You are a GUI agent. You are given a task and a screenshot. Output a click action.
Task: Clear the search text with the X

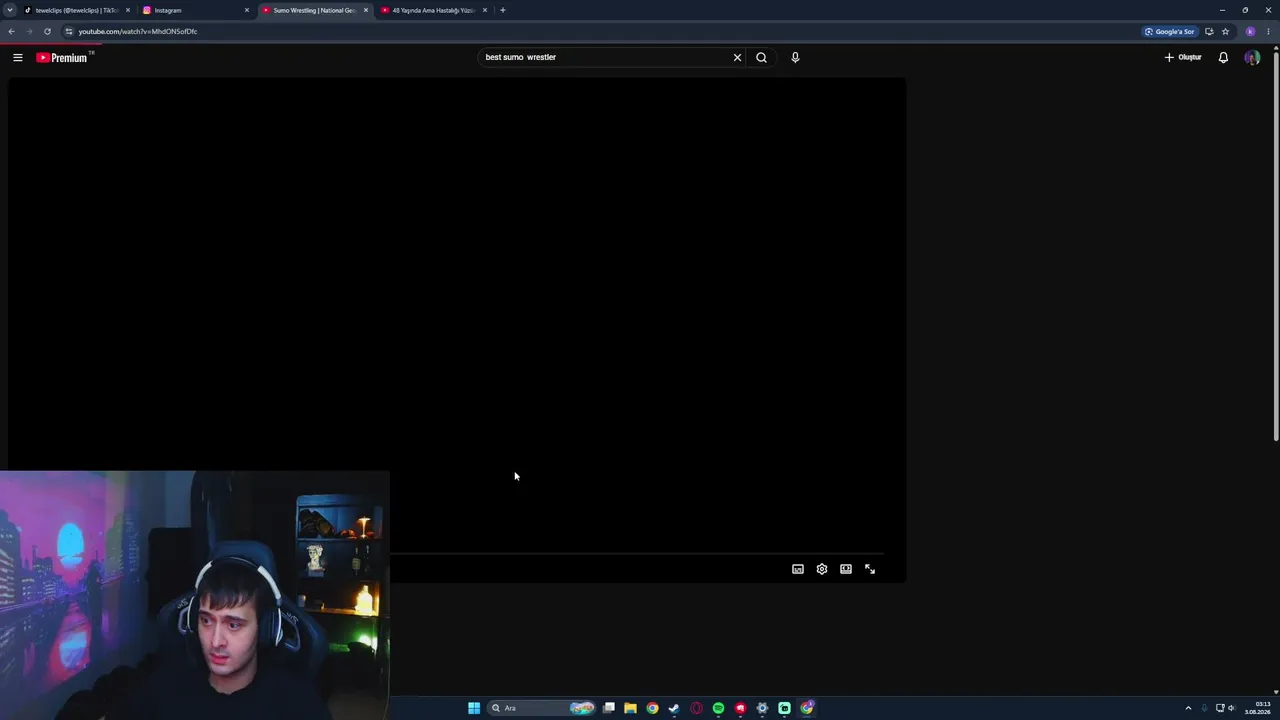coord(738,57)
